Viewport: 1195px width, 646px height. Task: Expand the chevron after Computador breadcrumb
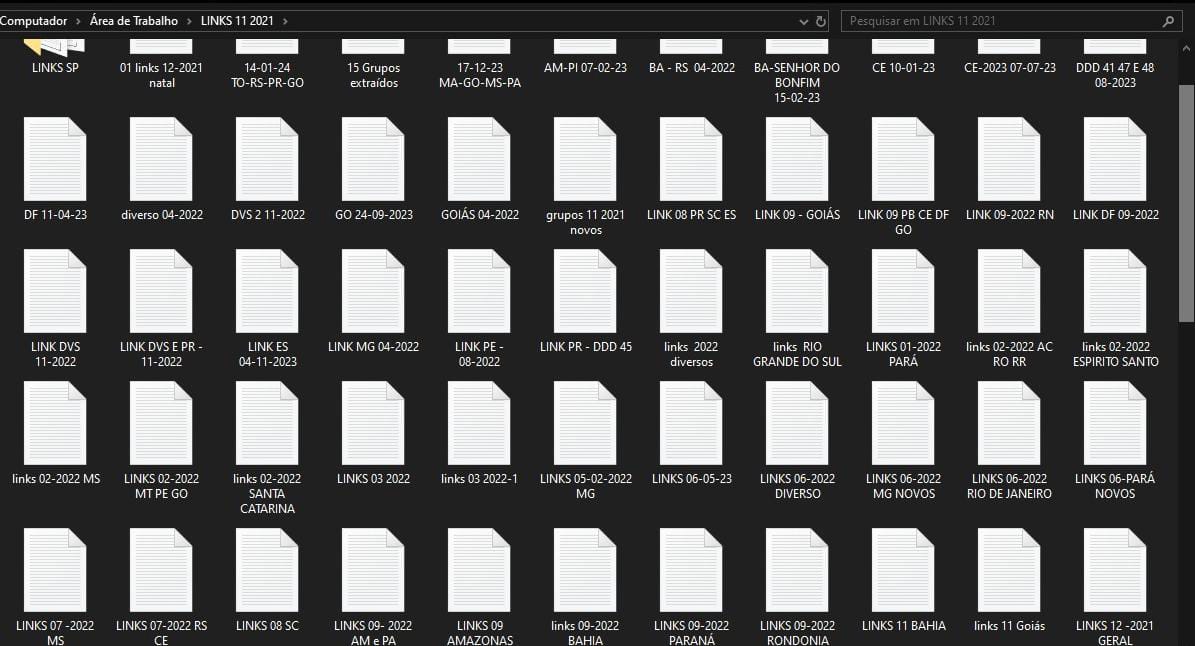point(74,21)
